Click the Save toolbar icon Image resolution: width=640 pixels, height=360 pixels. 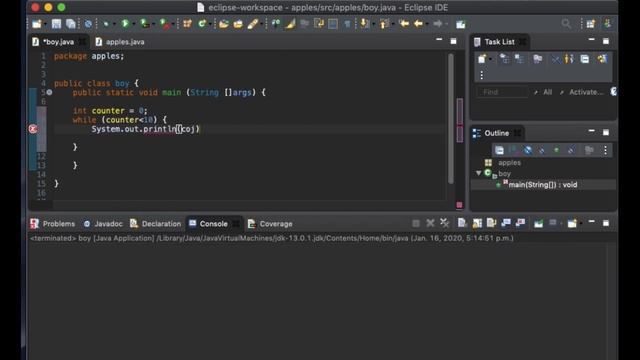pos(56,24)
